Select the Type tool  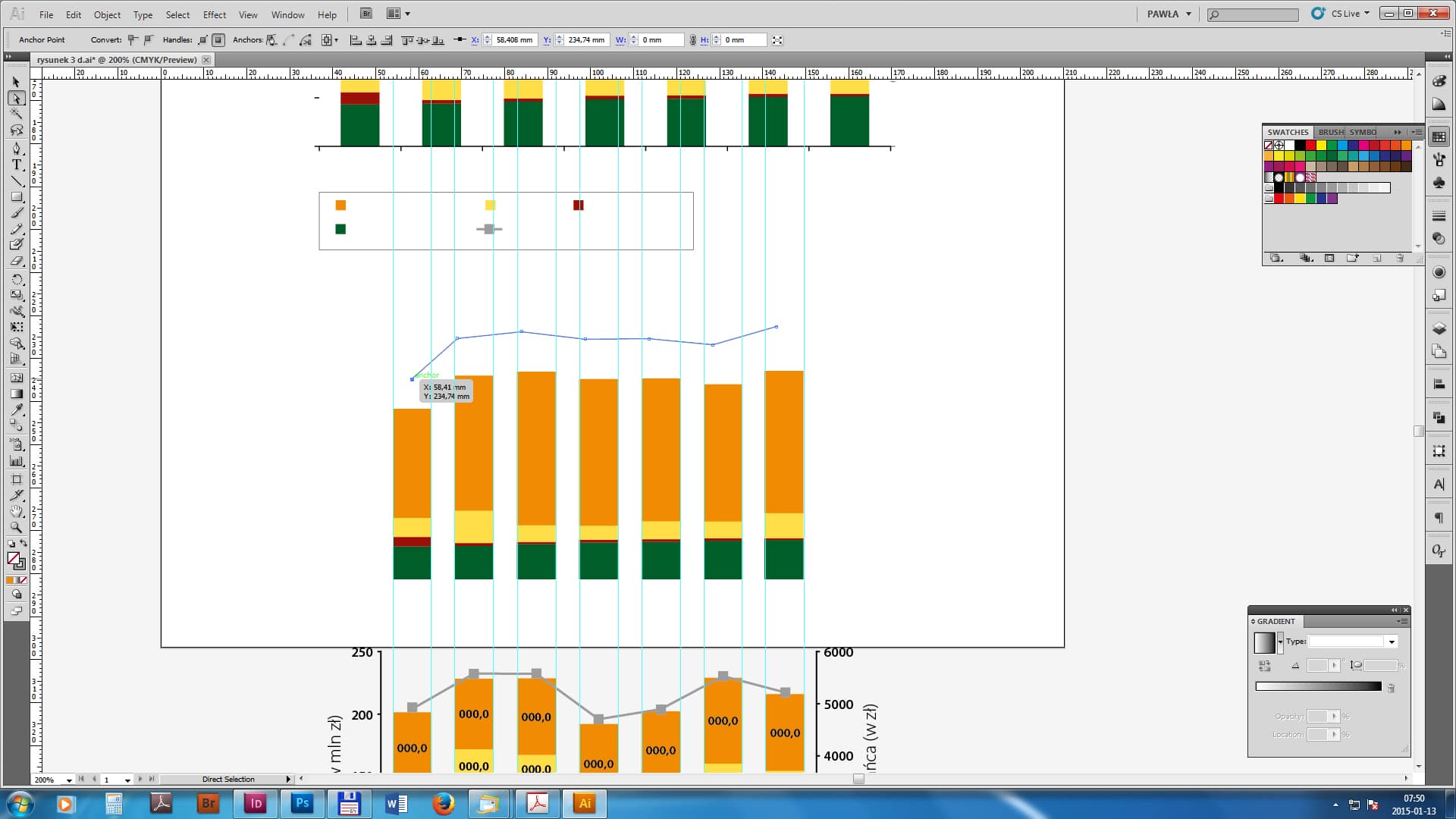click(17, 165)
